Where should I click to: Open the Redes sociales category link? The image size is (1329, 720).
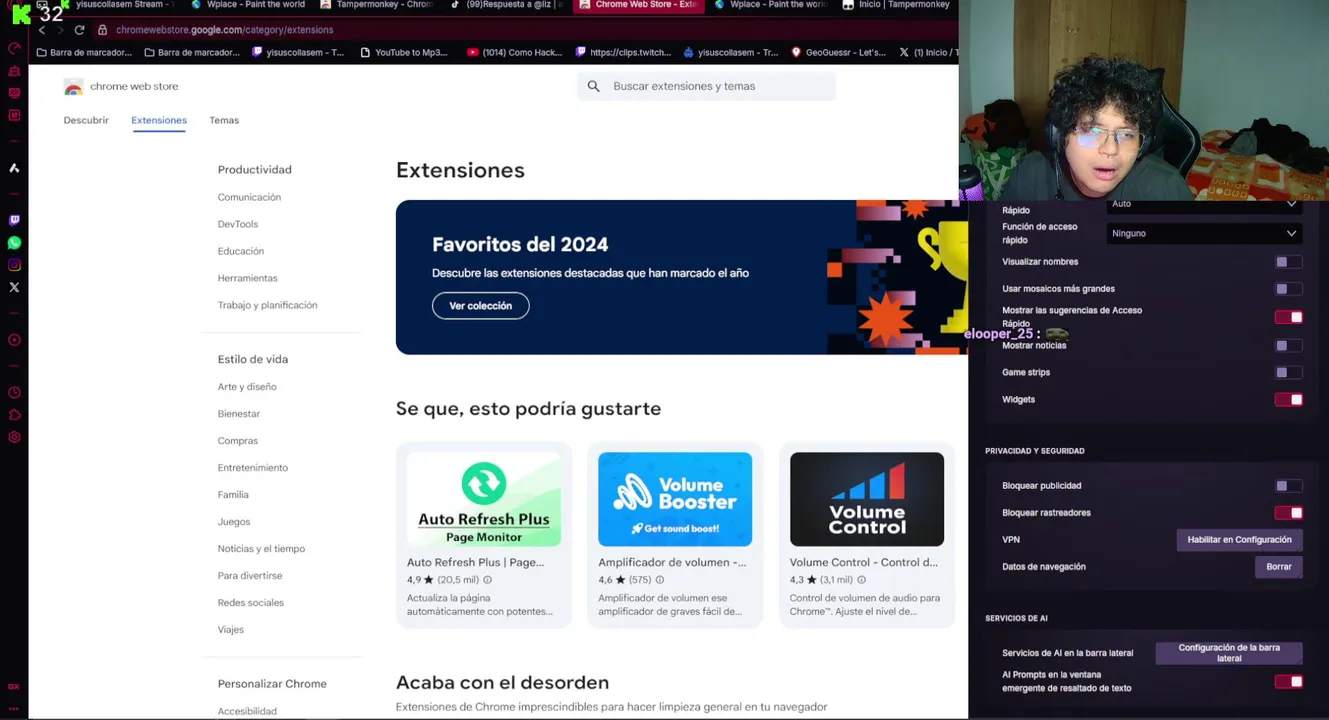click(251, 603)
